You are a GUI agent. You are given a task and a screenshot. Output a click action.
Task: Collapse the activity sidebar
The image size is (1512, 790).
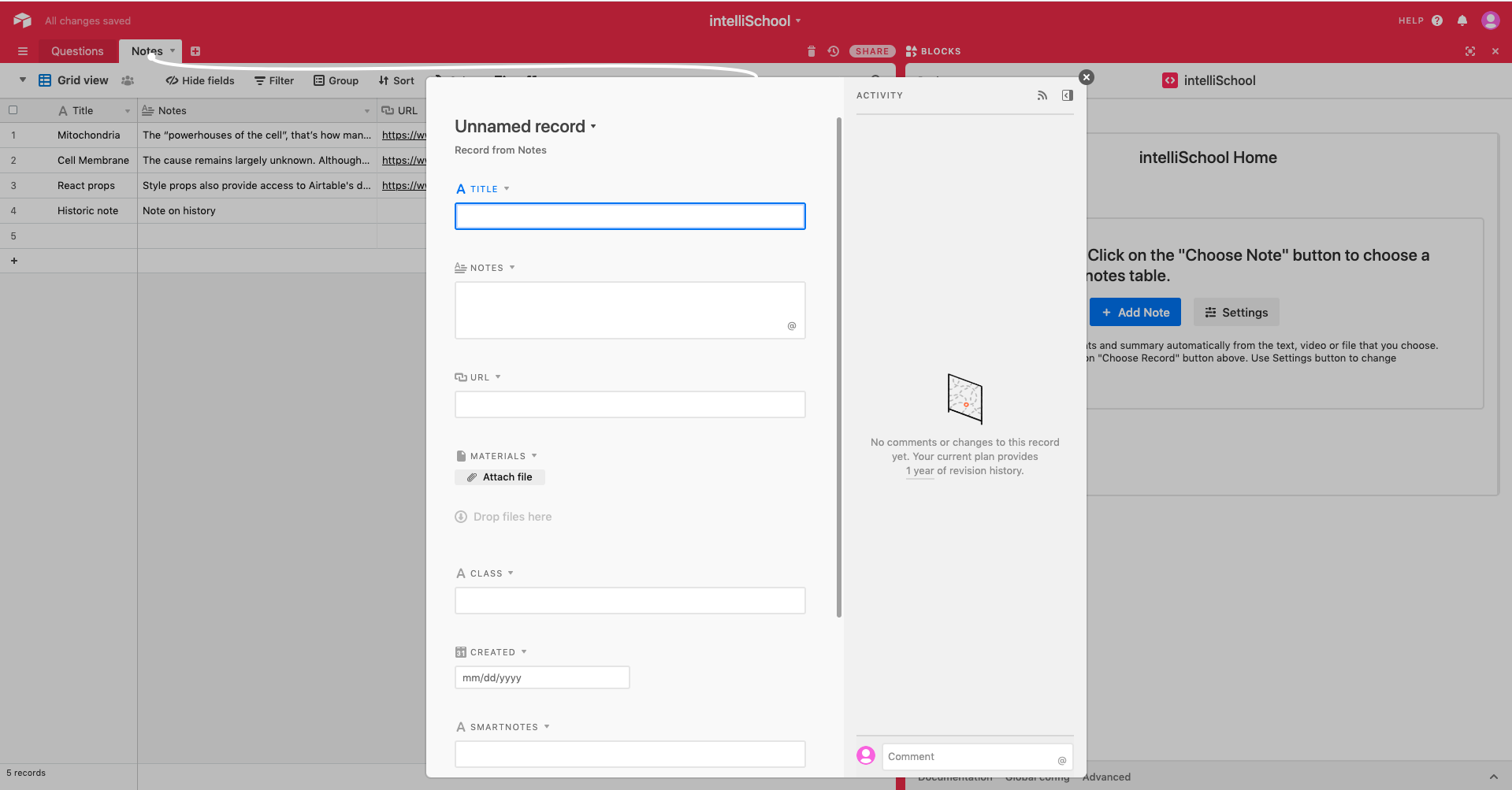tap(1068, 95)
